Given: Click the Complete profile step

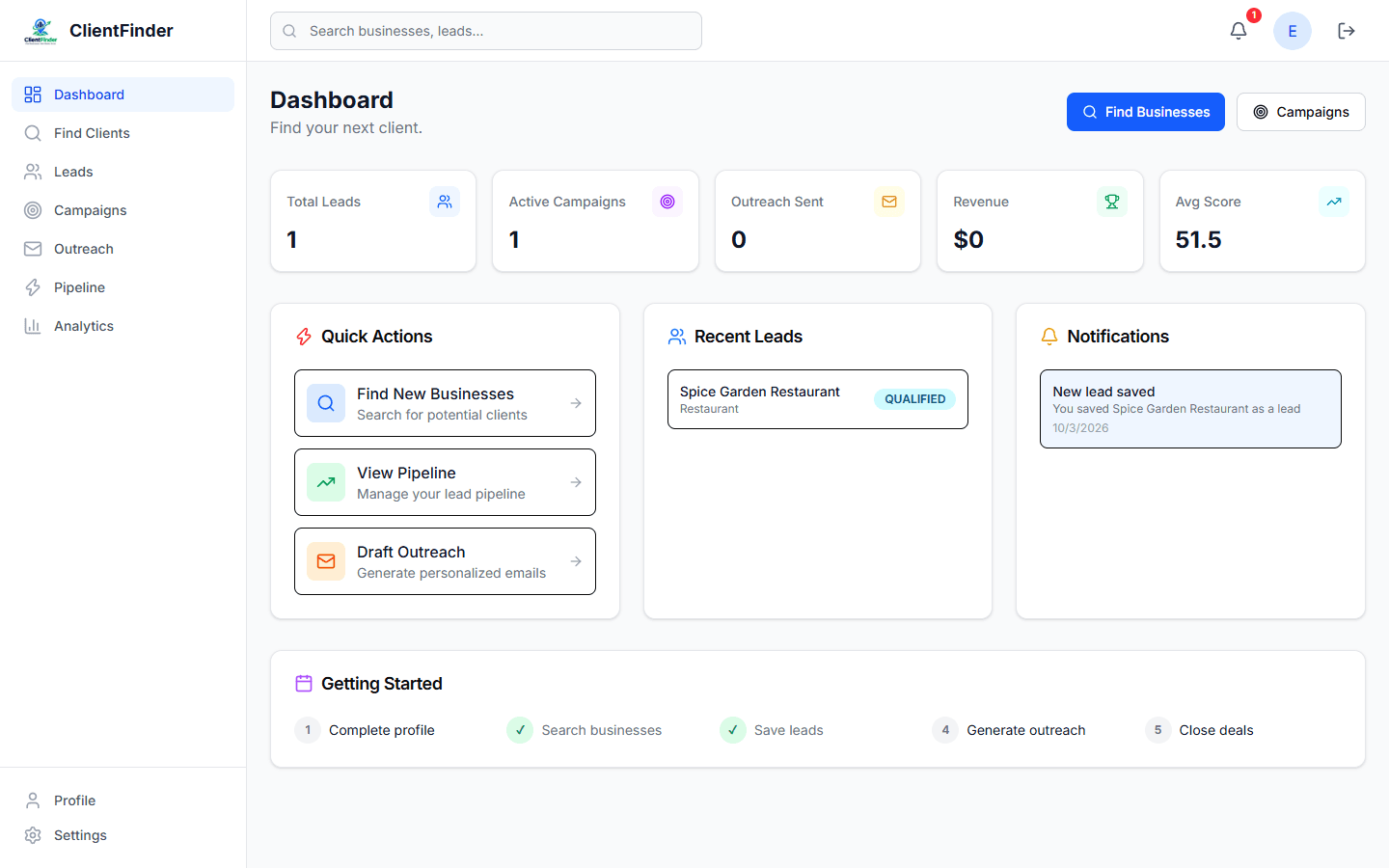Looking at the screenshot, I should pos(365,730).
